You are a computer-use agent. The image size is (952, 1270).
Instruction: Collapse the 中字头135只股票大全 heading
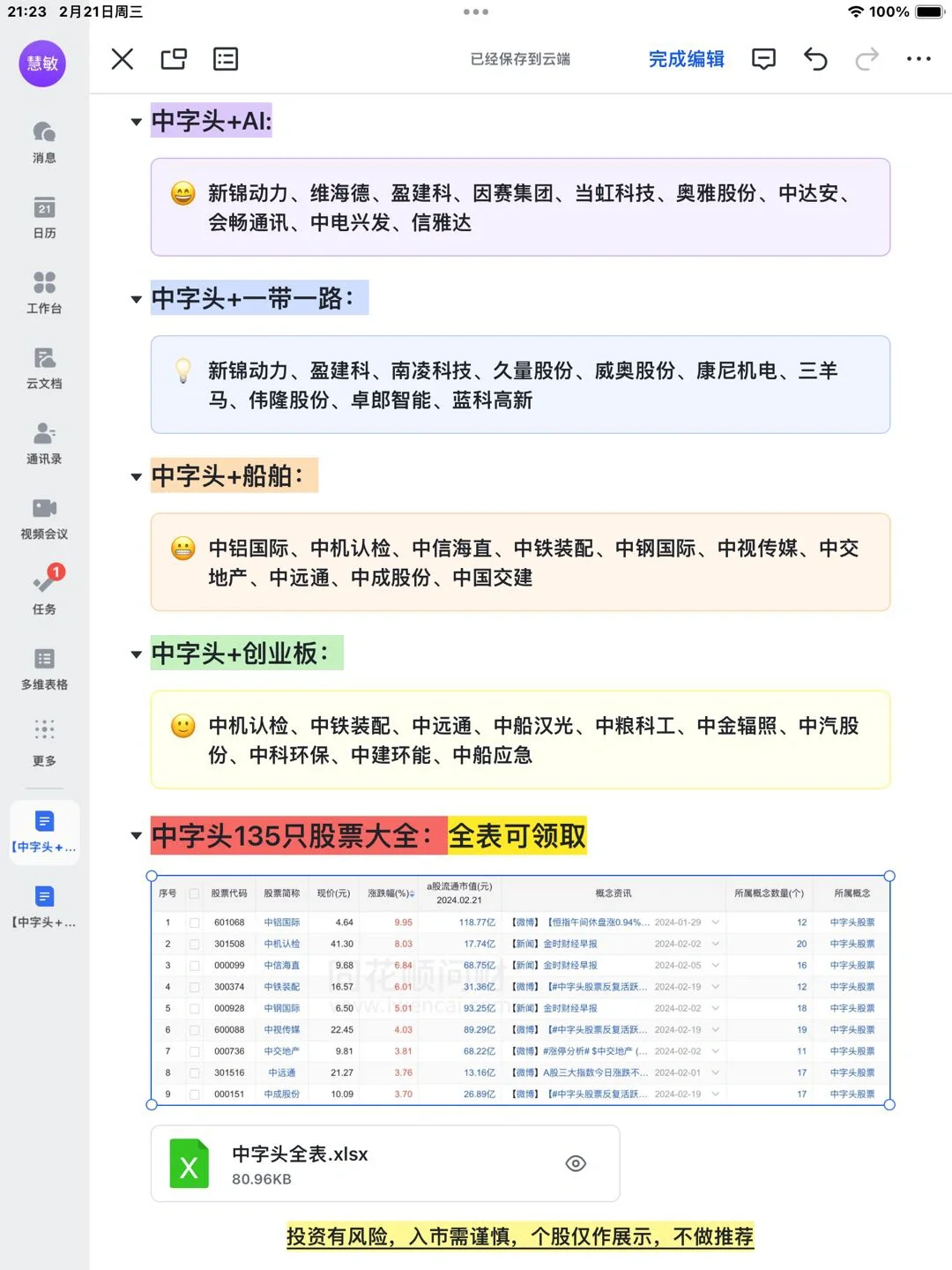137,835
